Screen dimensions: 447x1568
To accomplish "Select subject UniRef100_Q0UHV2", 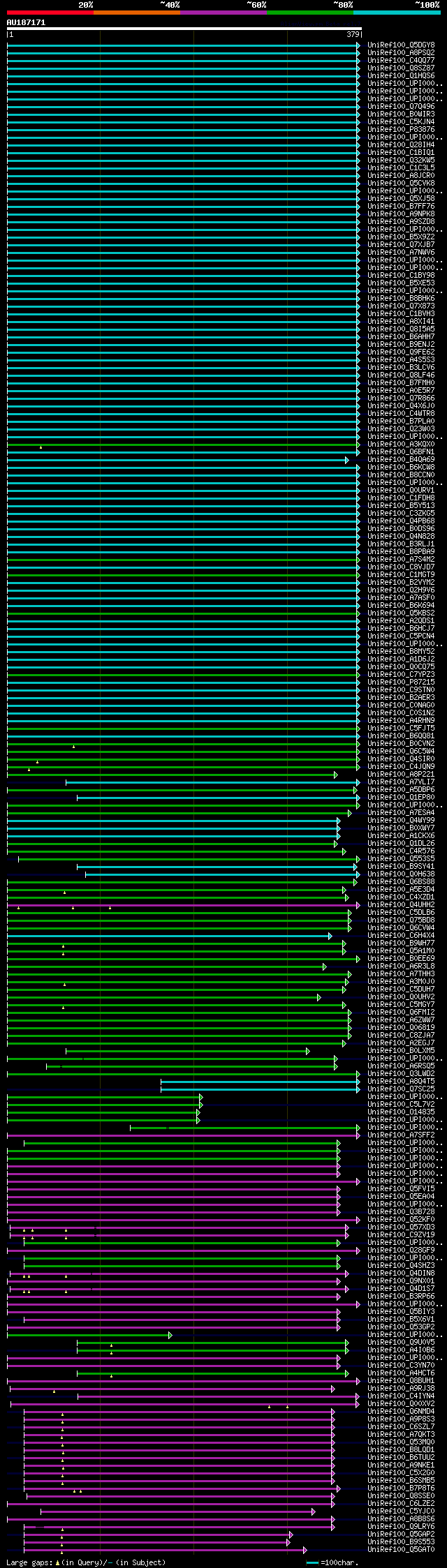I will tap(401, 997).
